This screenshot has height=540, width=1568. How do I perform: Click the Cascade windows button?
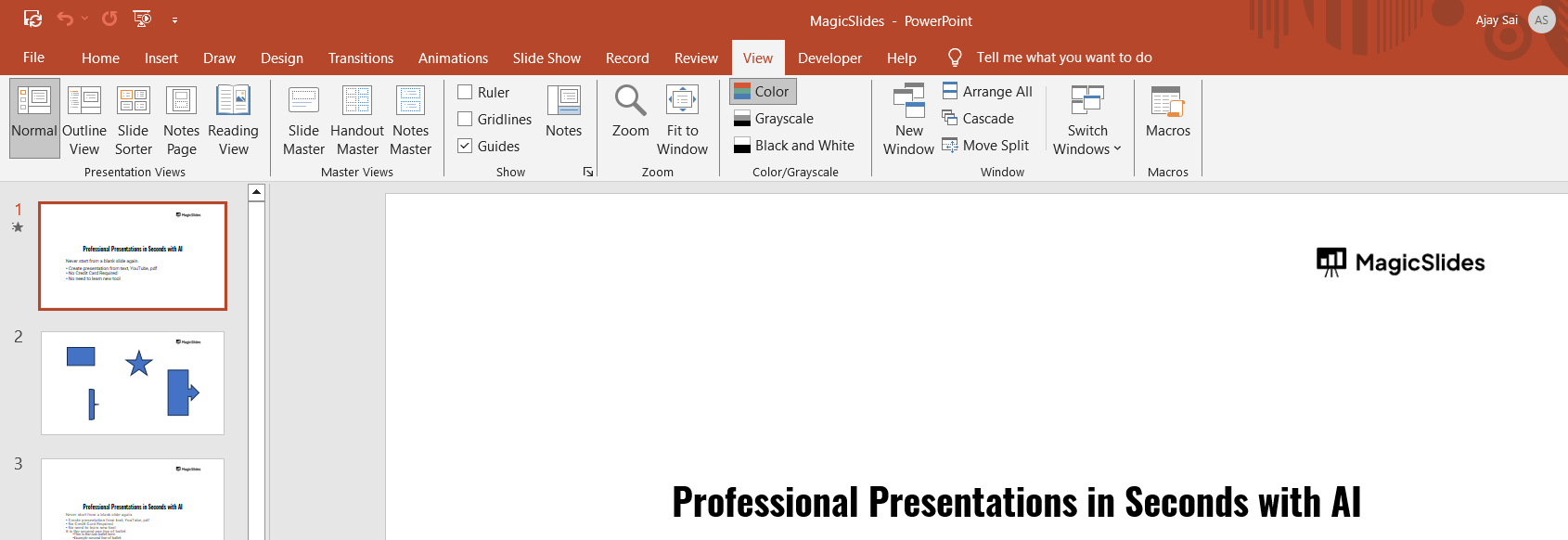[978, 118]
